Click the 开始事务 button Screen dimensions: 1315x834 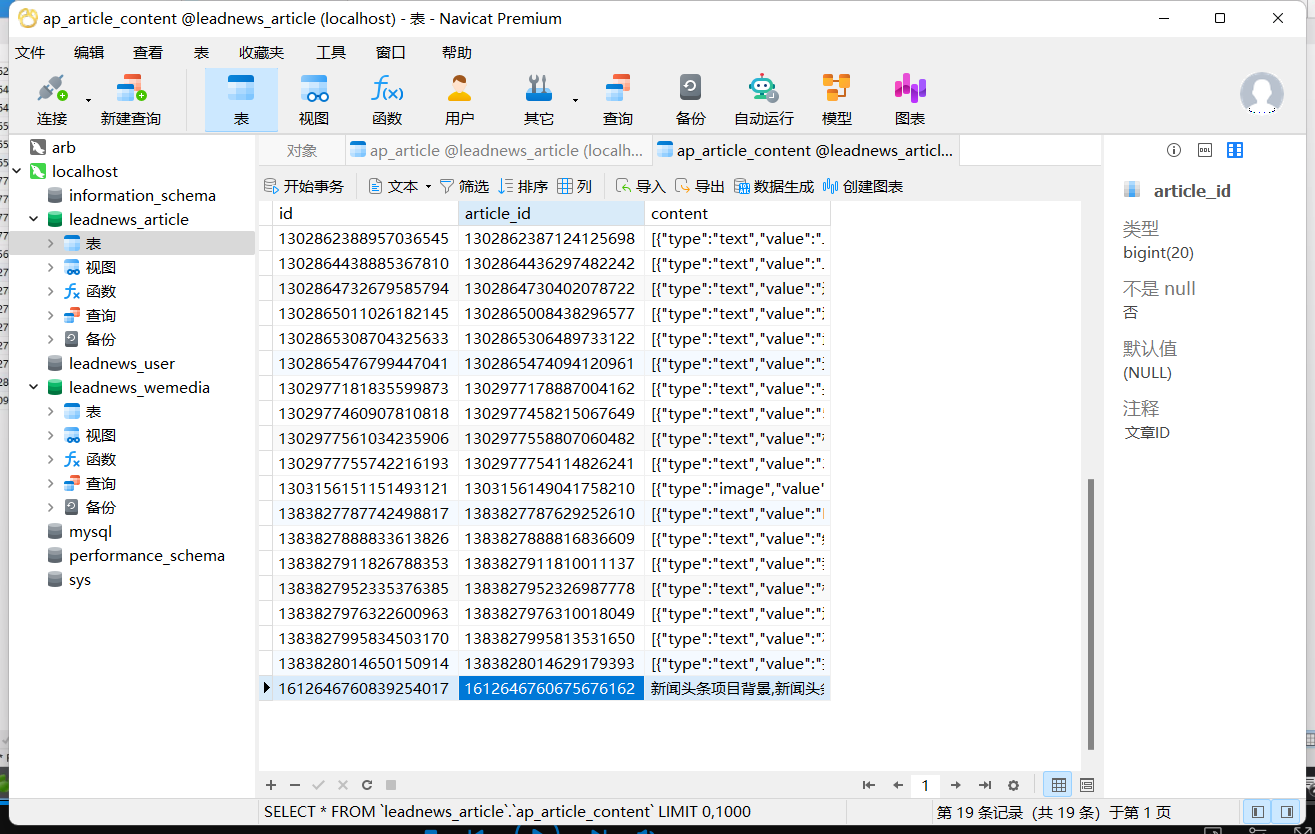(304, 186)
